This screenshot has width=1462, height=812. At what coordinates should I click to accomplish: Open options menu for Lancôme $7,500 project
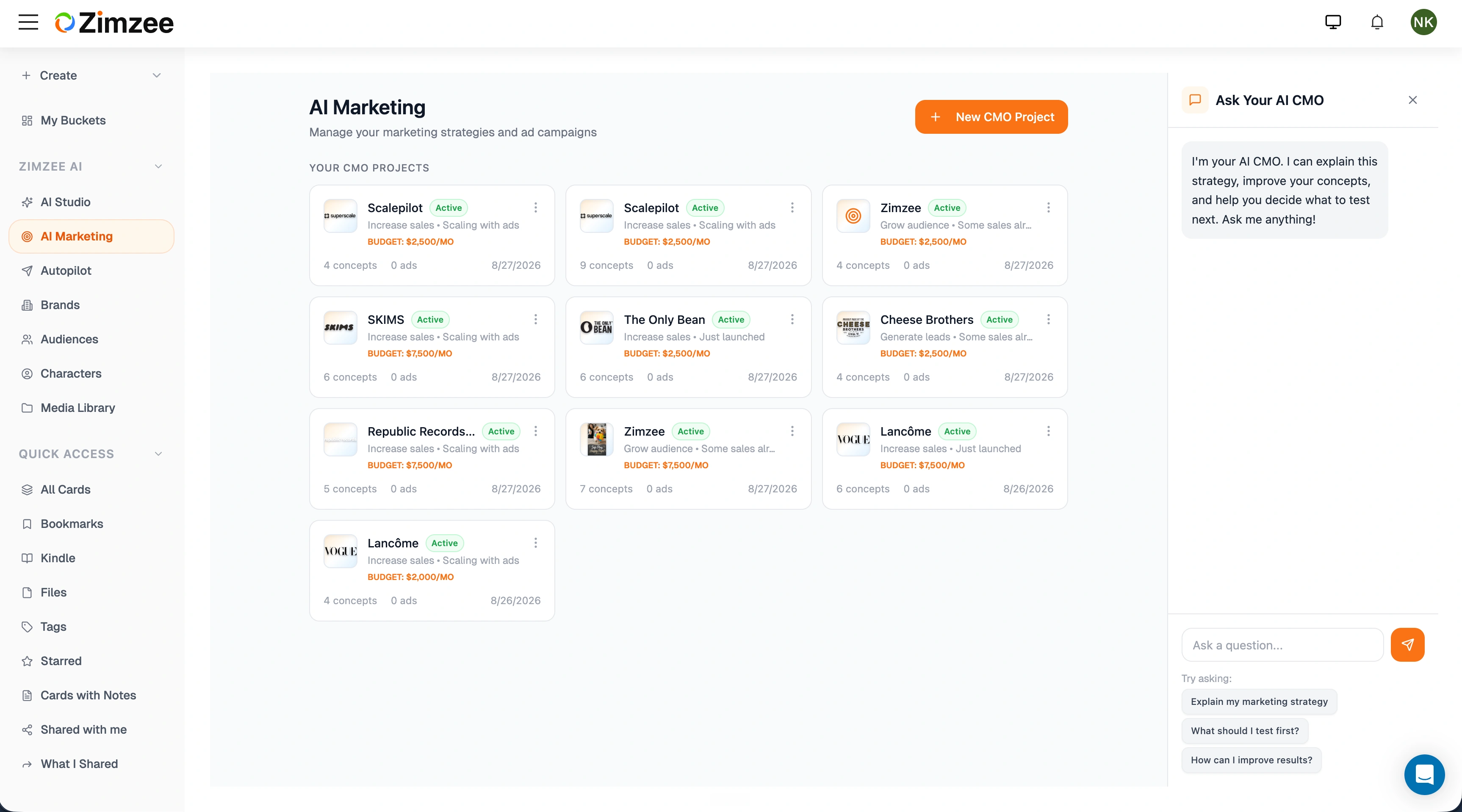pos(1048,431)
